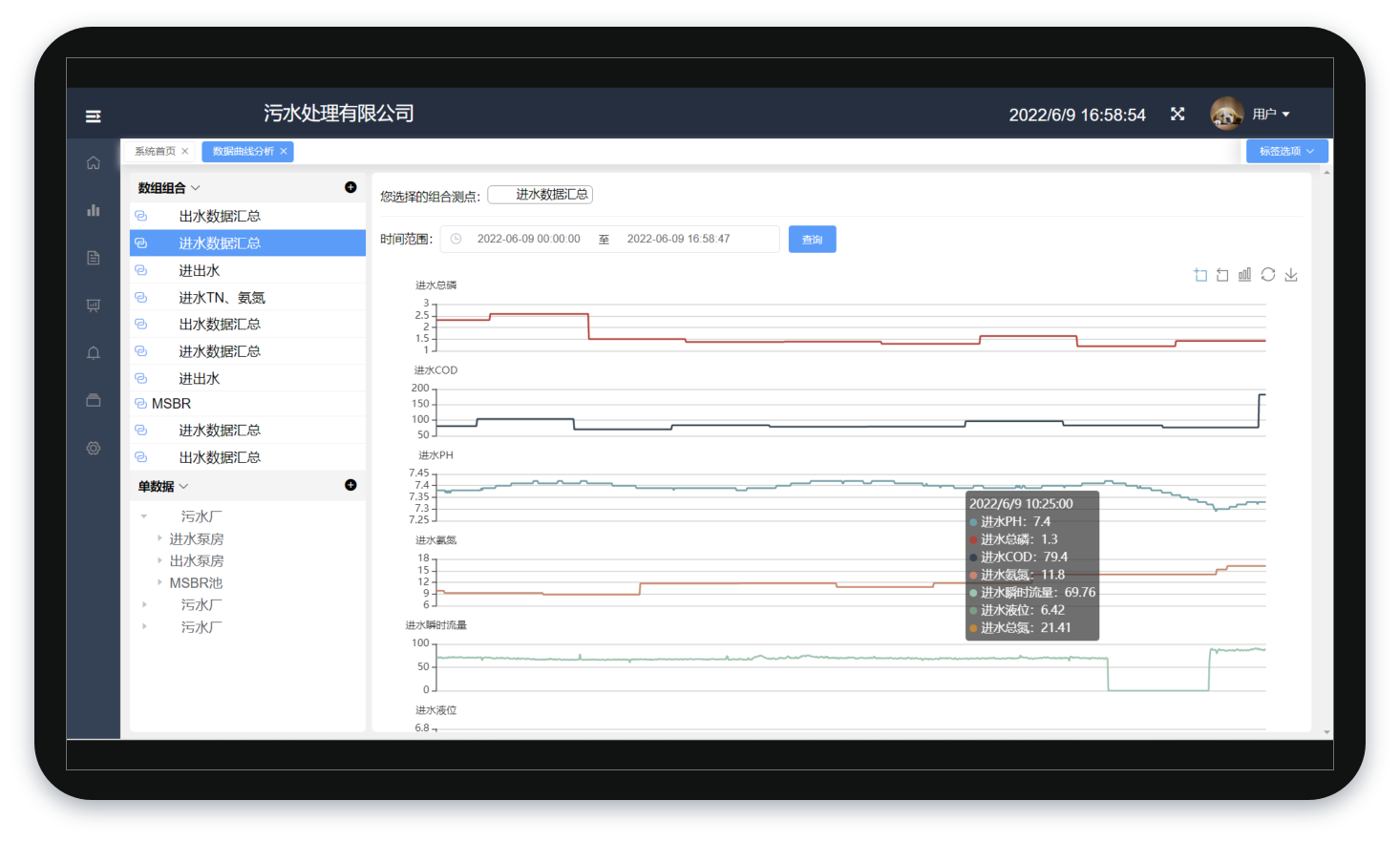Open the presentation board icon in sidebar
The height and width of the screenshot is (842, 1400).
(93, 305)
